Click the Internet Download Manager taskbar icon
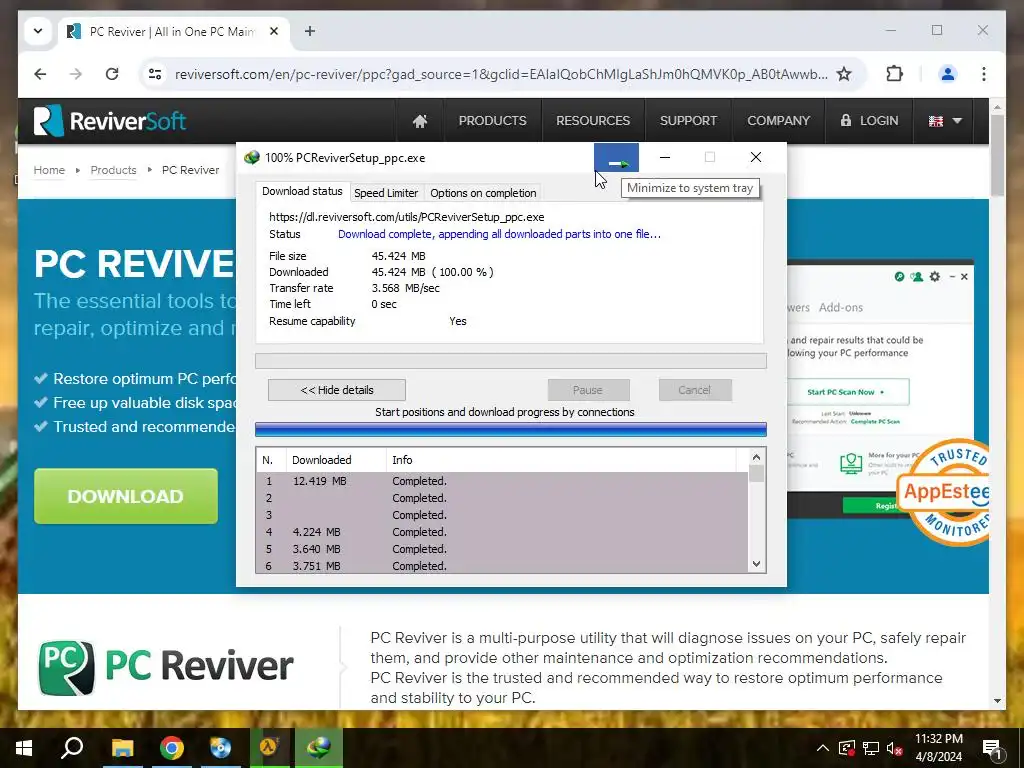The height and width of the screenshot is (768, 1024). (319, 748)
